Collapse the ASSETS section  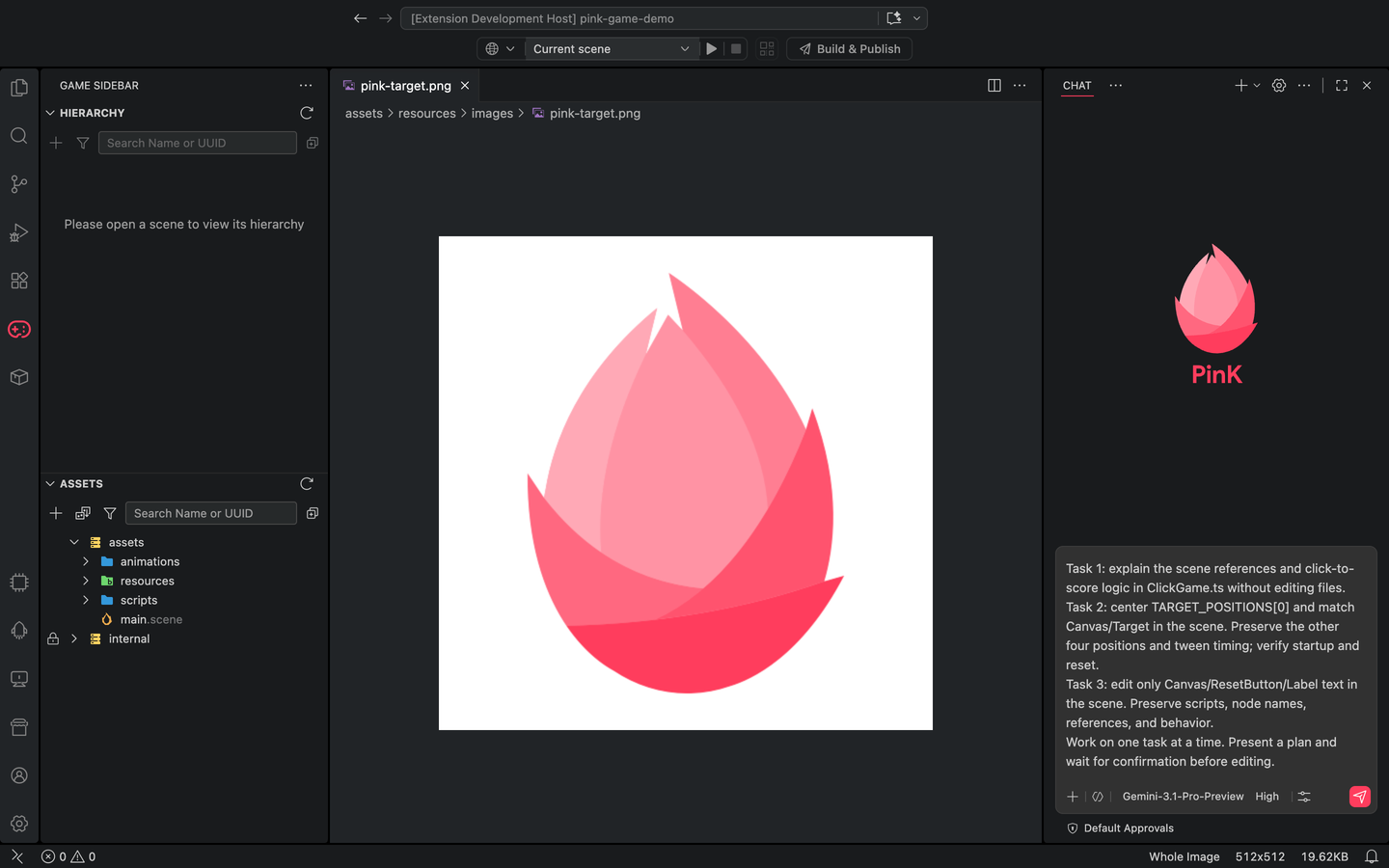point(50,483)
